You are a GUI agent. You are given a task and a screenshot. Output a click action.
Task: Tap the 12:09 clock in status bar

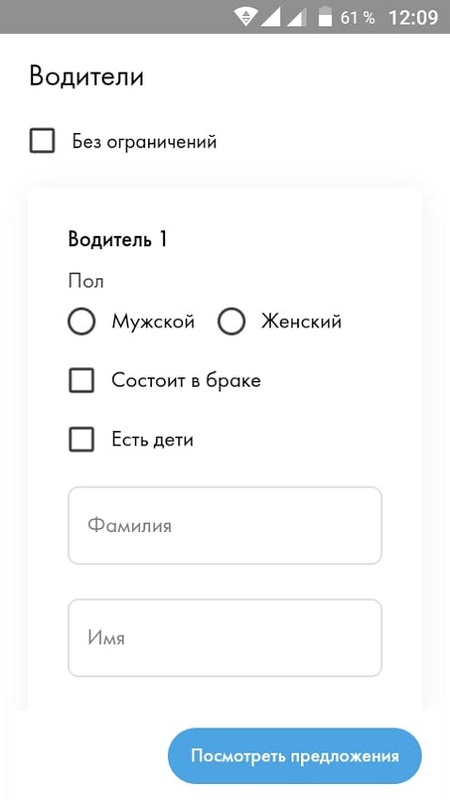[413, 17]
